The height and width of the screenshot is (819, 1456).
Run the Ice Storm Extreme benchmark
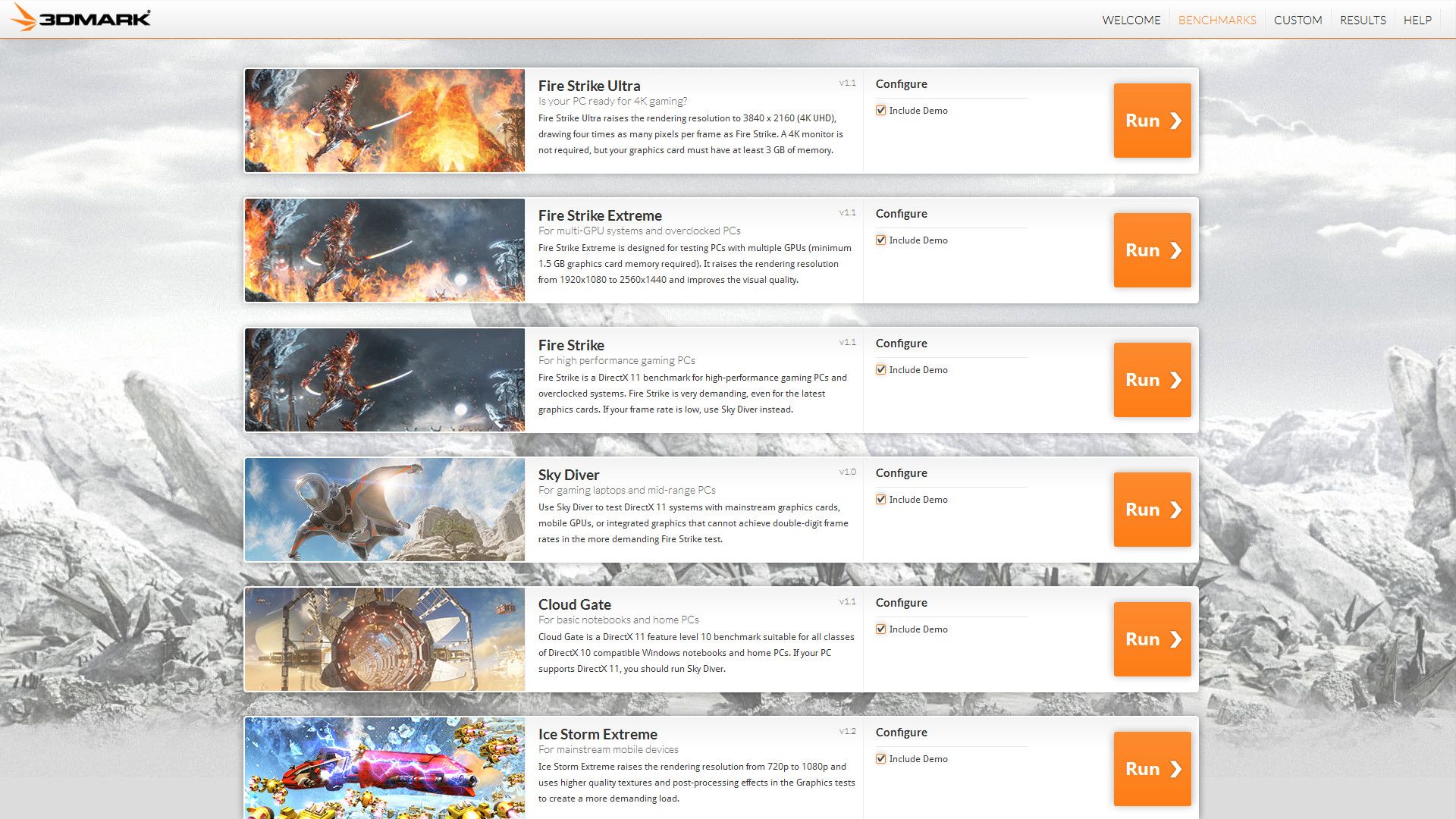(x=1152, y=769)
